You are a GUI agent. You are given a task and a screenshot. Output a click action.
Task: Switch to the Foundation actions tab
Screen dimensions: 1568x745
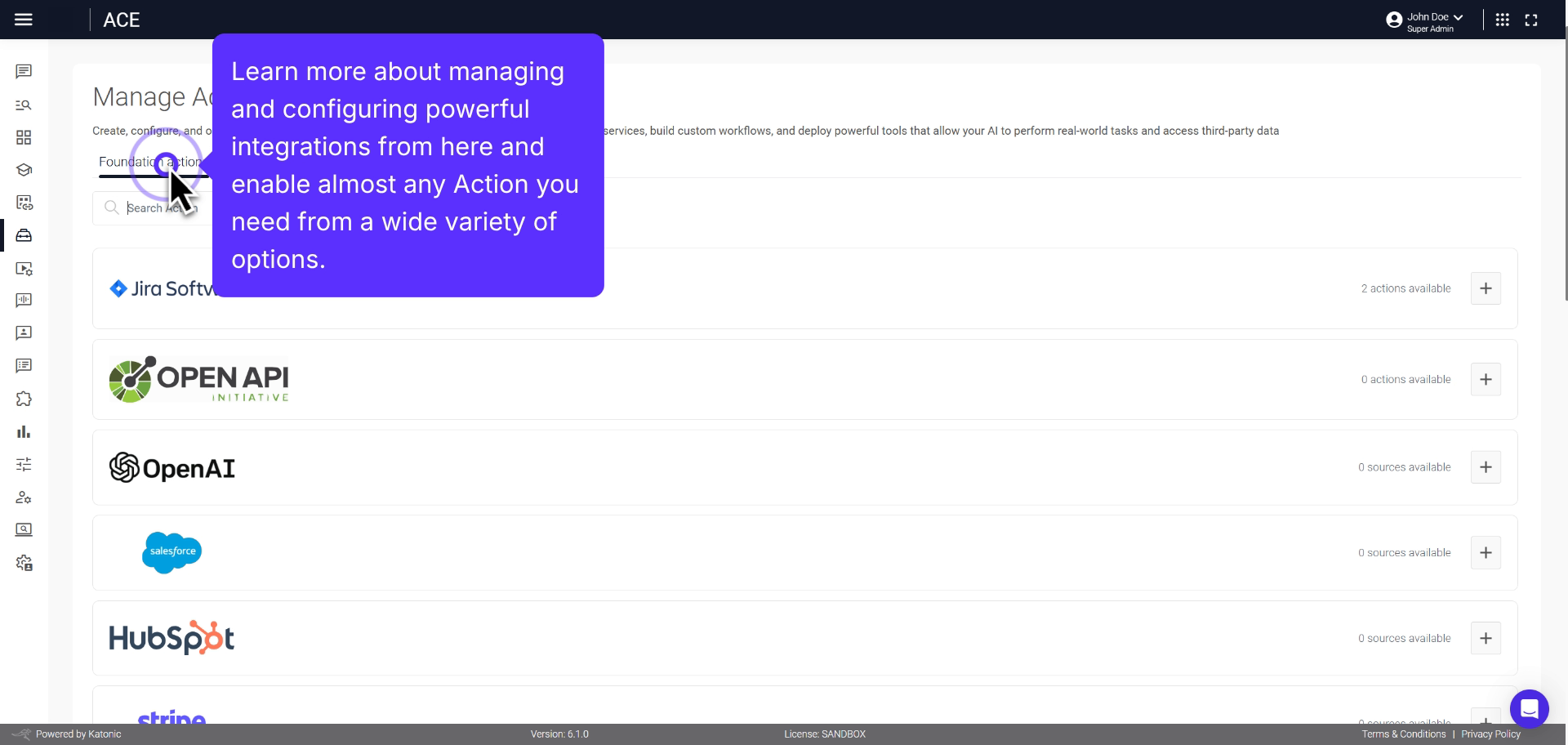point(149,162)
